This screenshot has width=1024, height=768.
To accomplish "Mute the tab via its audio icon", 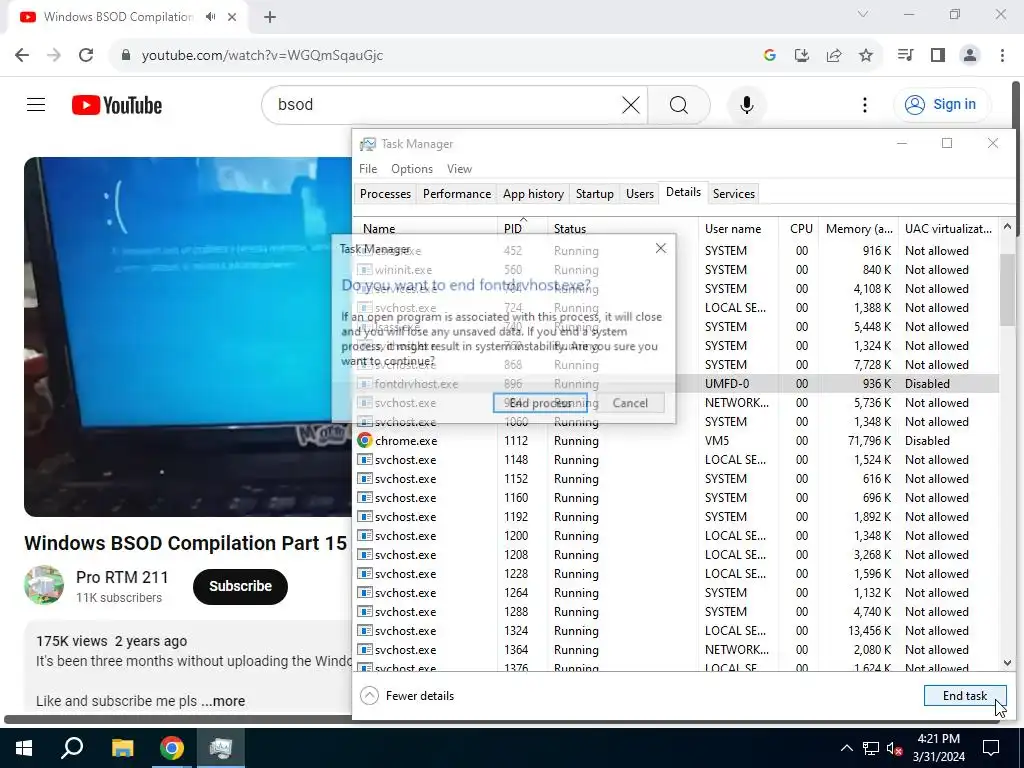I will [x=210, y=17].
